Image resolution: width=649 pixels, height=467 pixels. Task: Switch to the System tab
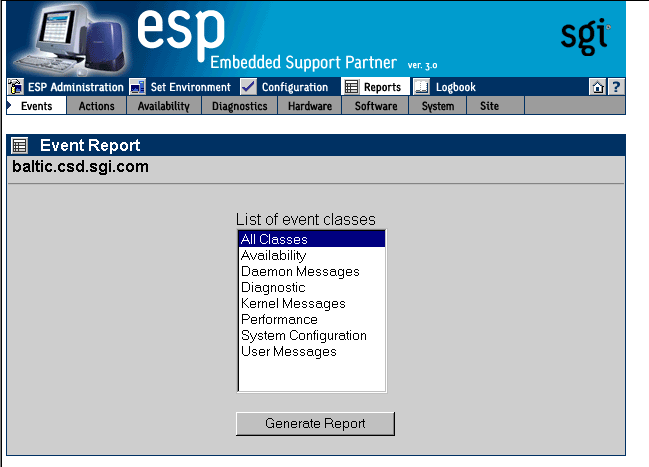pyautogui.click(x=438, y=106)
